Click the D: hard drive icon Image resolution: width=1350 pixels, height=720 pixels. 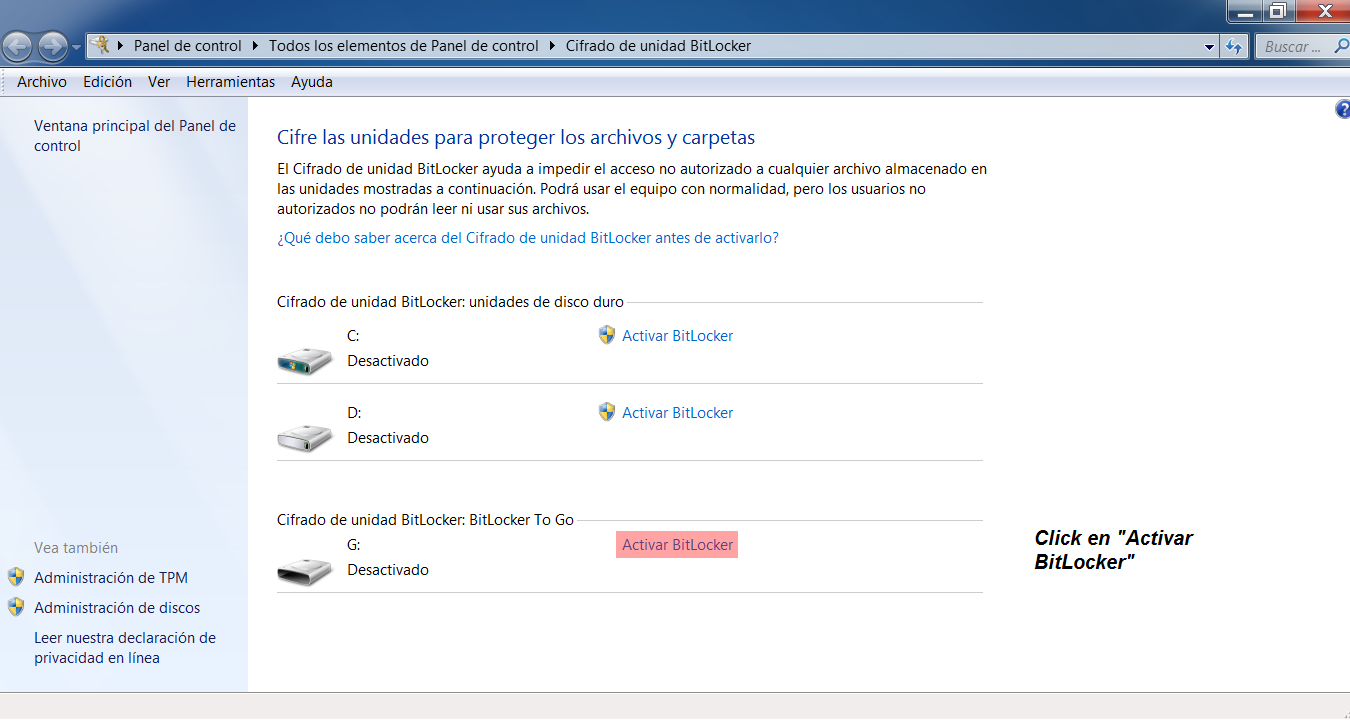click(x=304, y=436)
